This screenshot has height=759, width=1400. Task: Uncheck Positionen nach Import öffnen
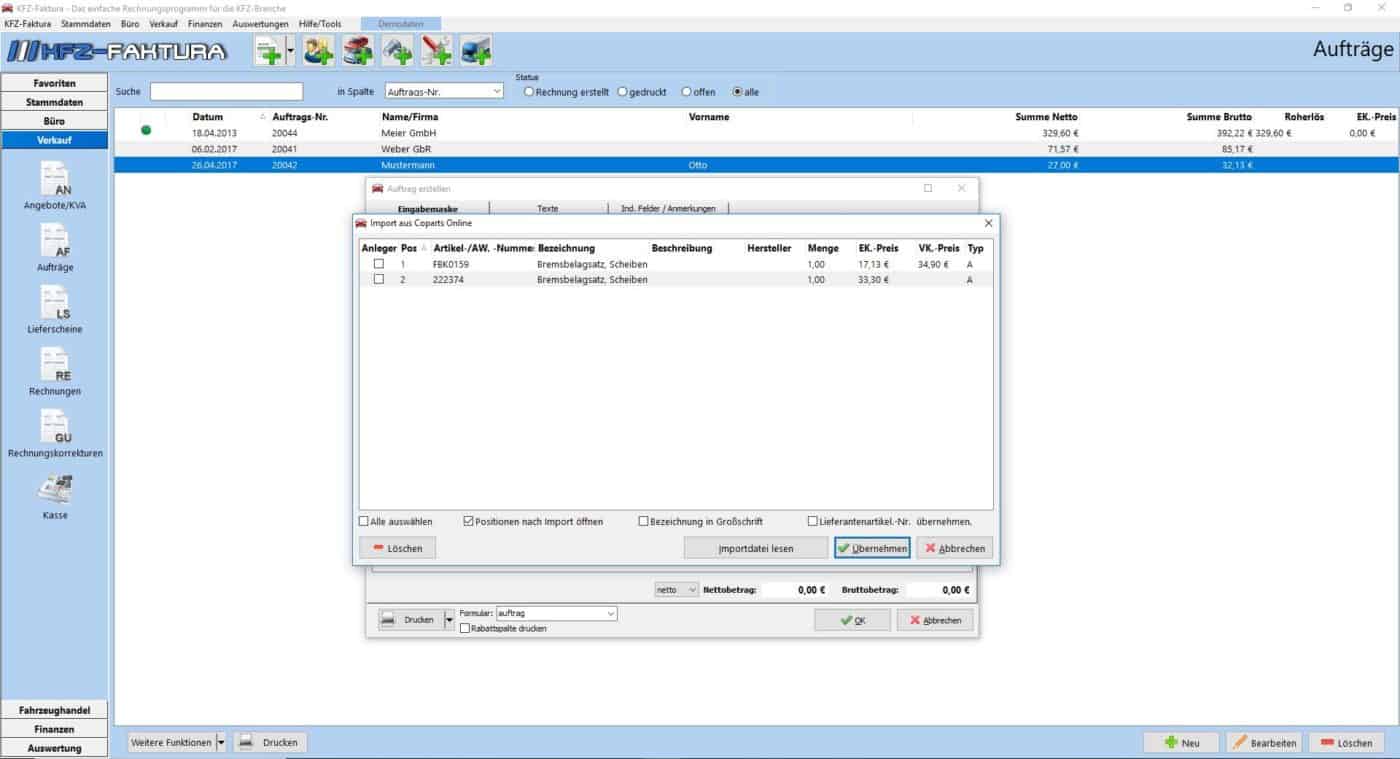coord(469,521)
